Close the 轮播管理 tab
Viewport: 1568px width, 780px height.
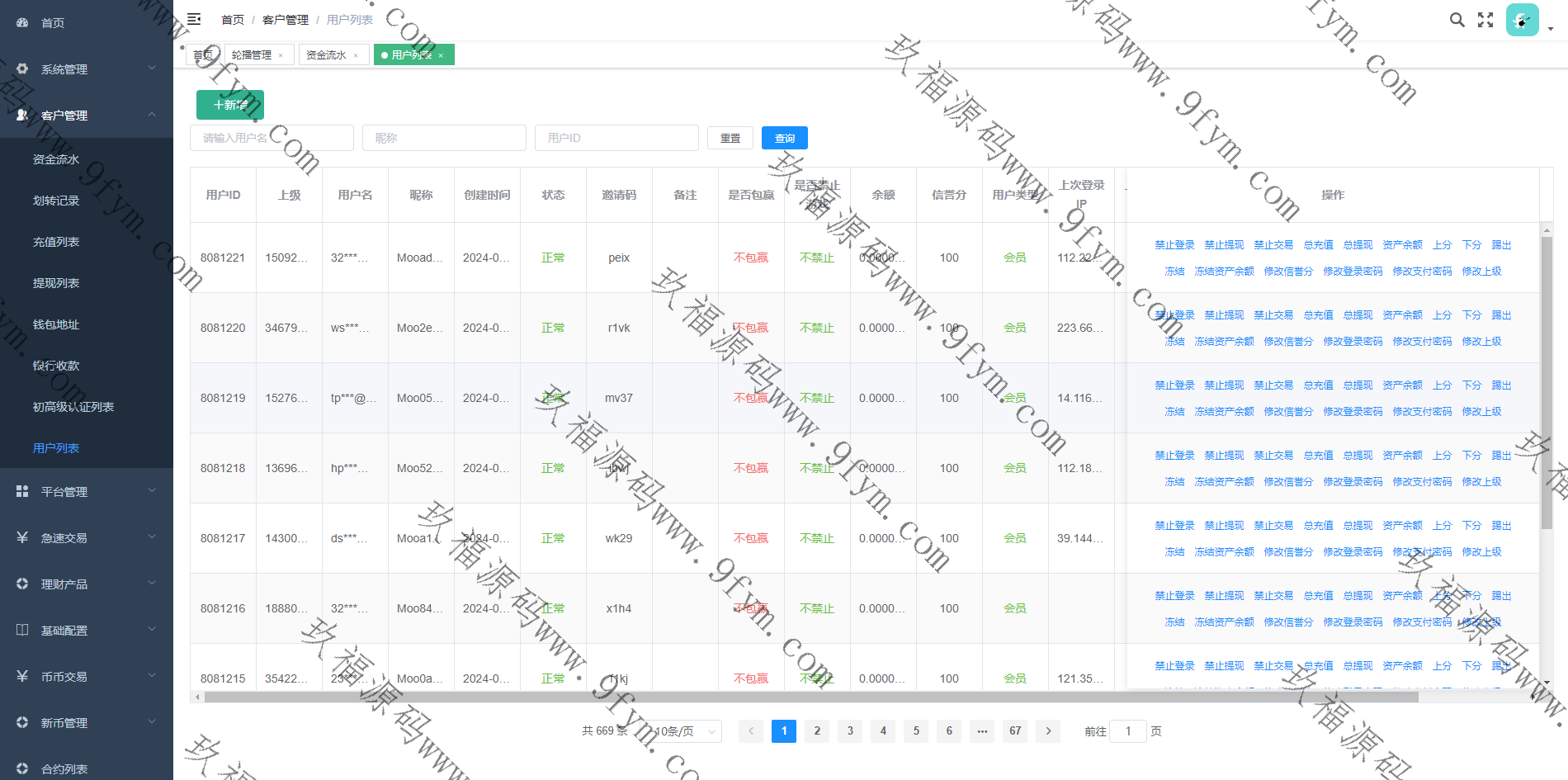tap(281, 55)
